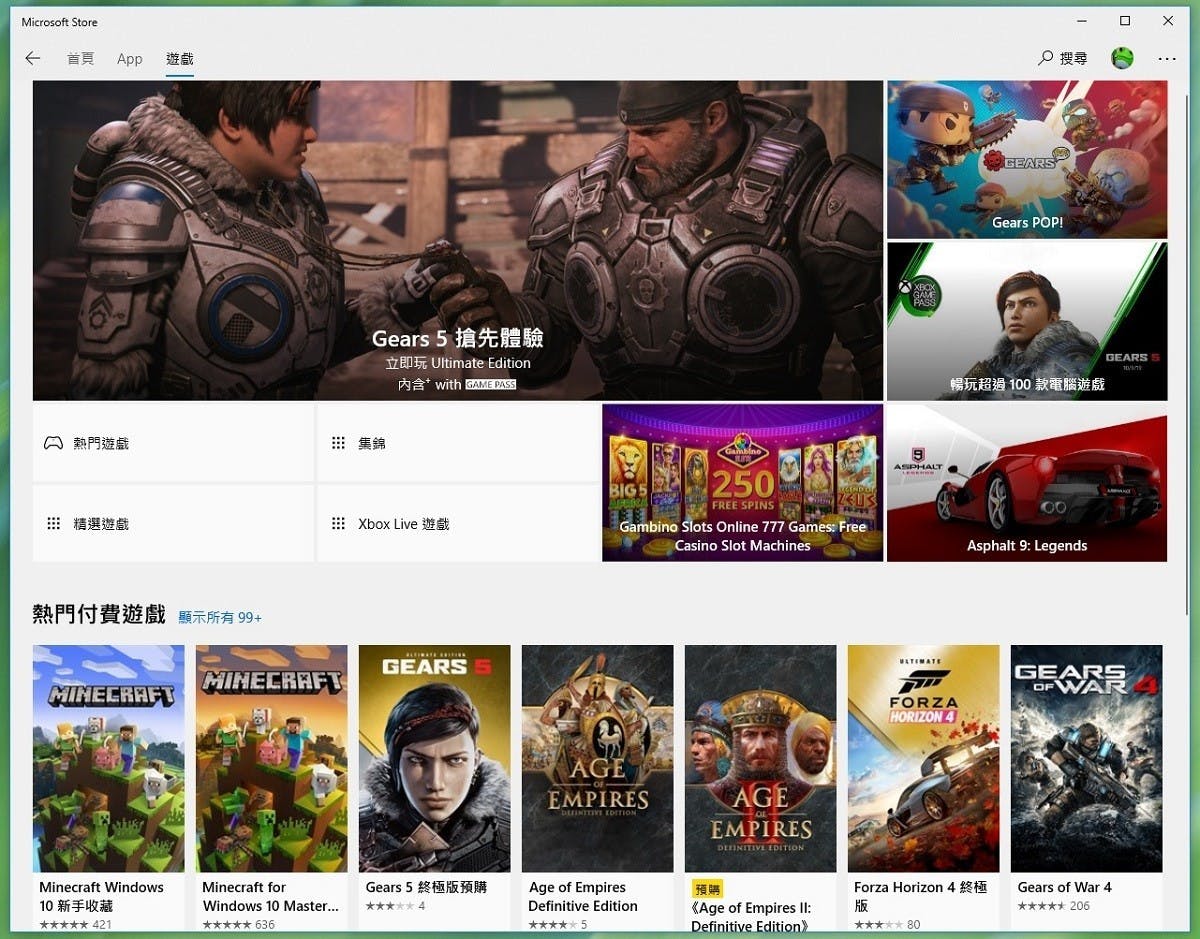Maximize the Microsoft Store window
Viewport: 1200px width, 939px height.
1125,21
